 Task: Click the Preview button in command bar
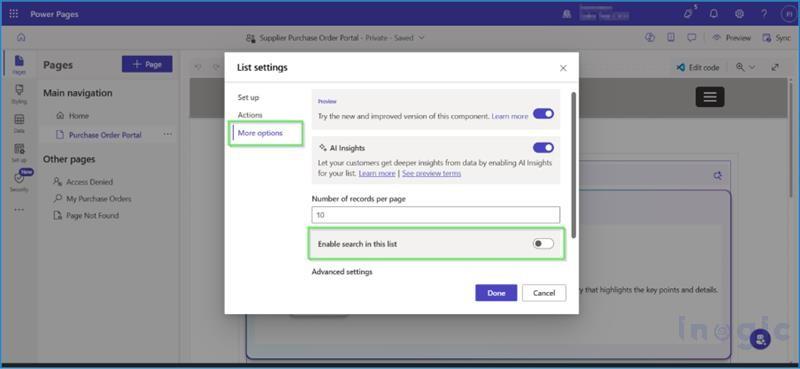[x=732, y=38]
